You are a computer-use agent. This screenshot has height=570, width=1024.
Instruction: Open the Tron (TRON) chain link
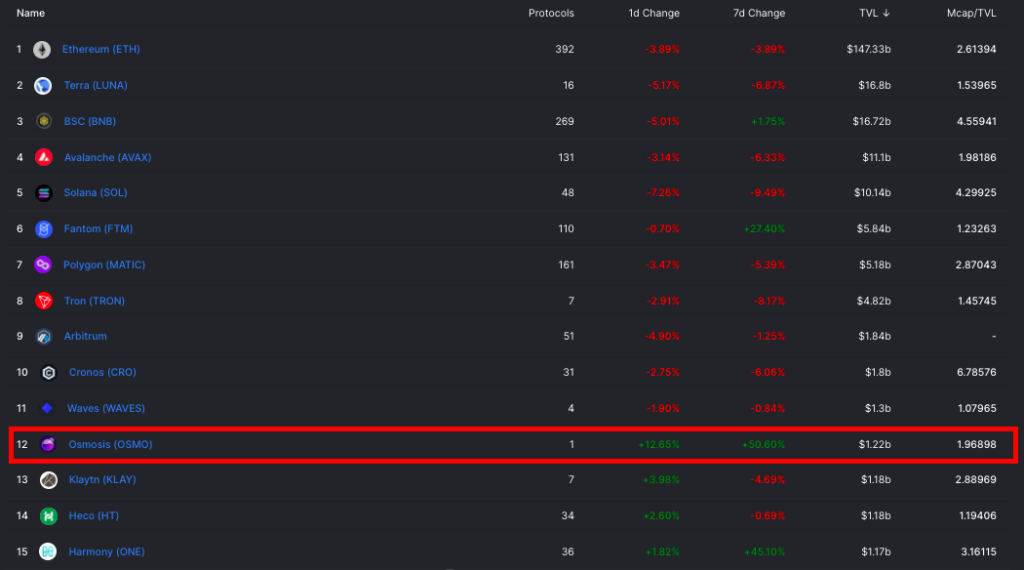[x=95, y=301]
